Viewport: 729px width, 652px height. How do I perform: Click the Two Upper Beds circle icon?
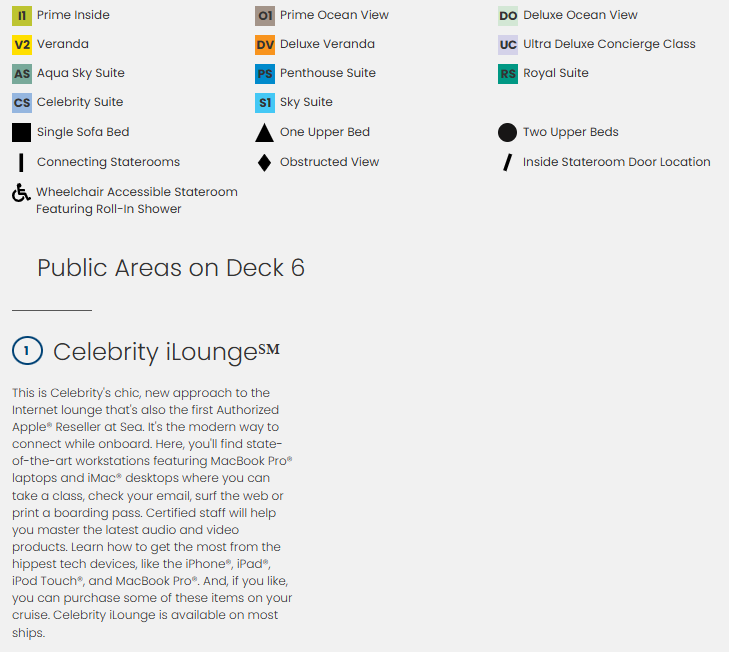pyautogui.click(x=507, y=133)
